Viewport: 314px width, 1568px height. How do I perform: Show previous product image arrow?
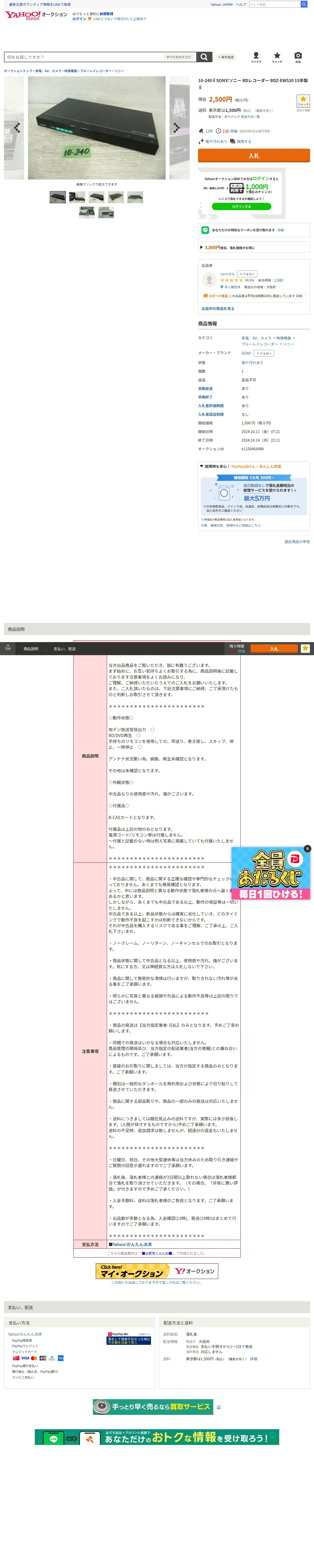[16, 128]
